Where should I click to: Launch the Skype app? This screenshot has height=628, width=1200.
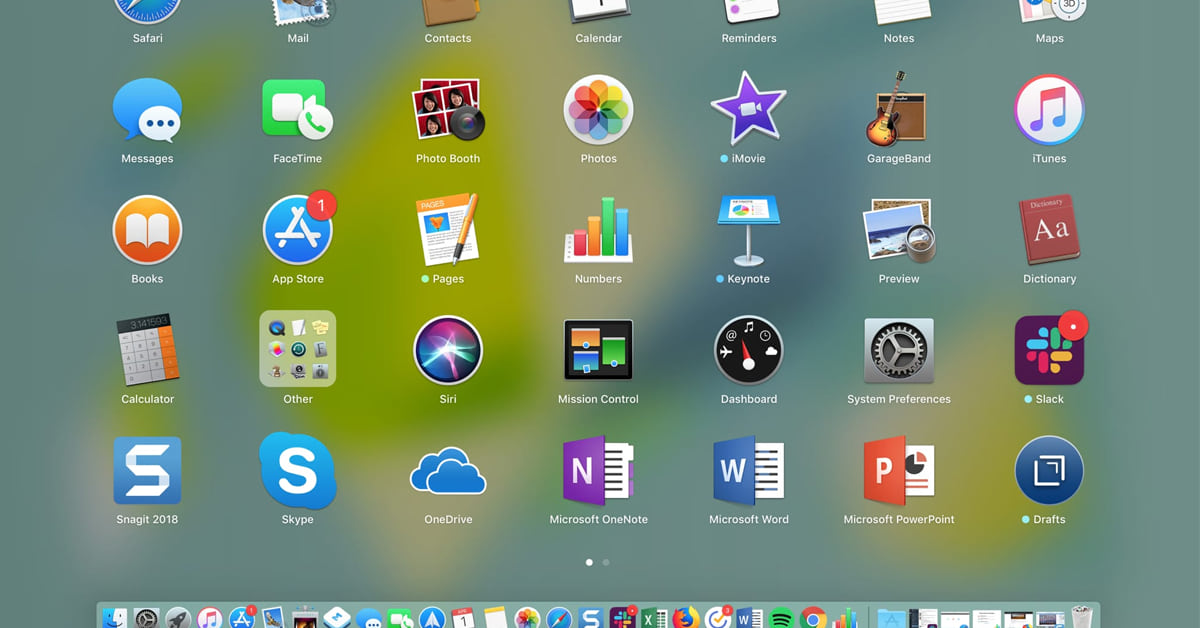(297, 470)
